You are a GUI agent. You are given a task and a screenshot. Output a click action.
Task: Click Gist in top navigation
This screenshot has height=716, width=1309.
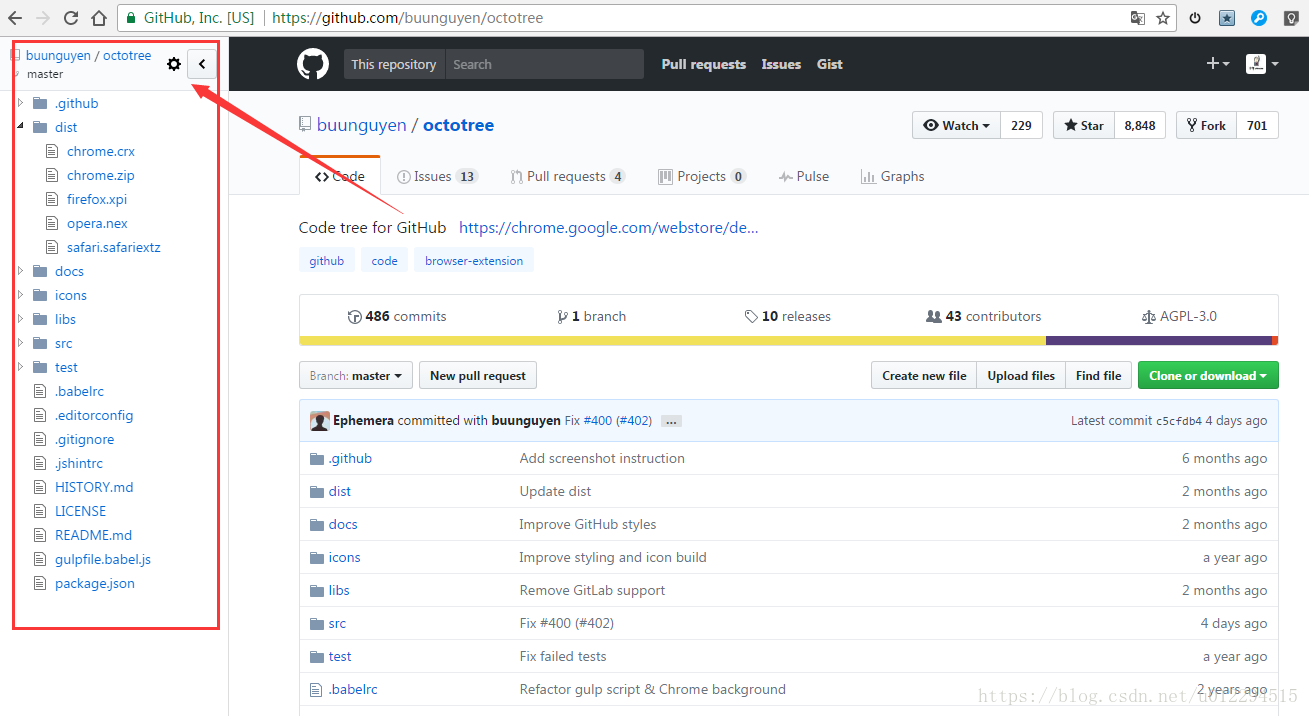click(x=830, y=64)
